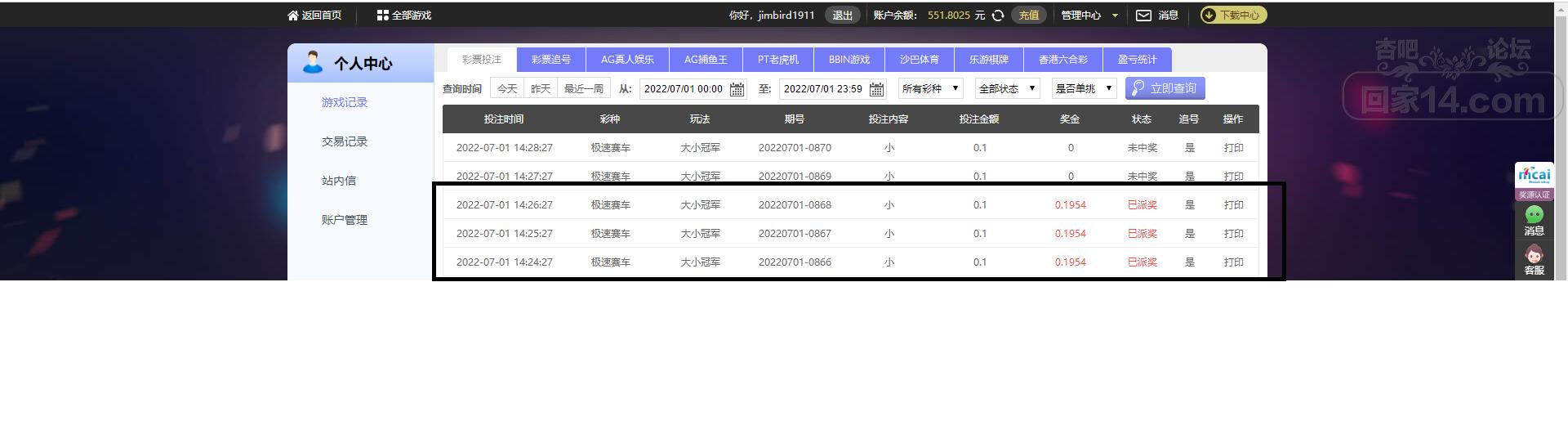Switch to the 彩票投注 tab
The image size is (1568, 448).
pyautogui.click(x=482, y=60)
